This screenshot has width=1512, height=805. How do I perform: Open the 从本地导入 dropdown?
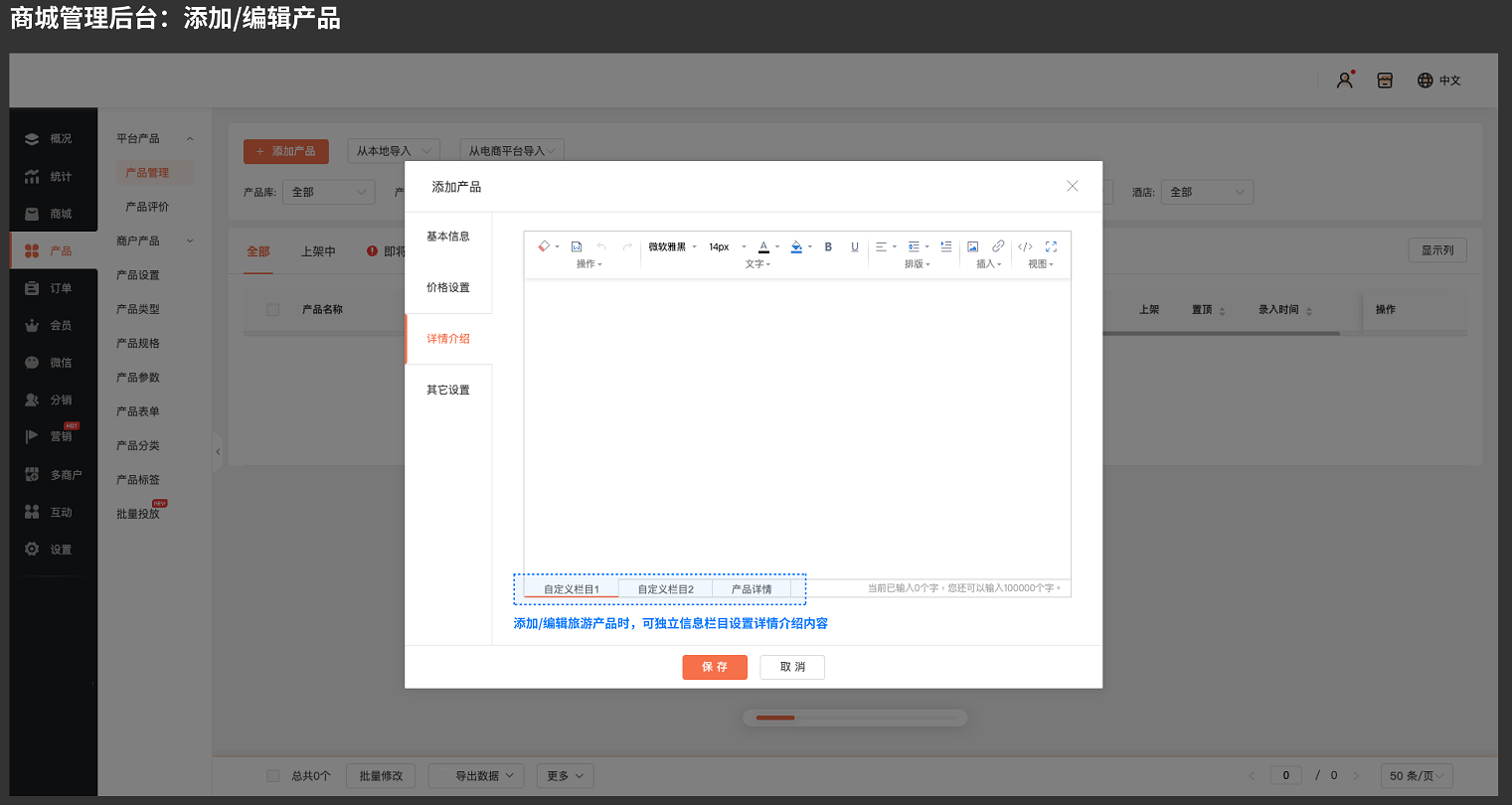point(394,151)
